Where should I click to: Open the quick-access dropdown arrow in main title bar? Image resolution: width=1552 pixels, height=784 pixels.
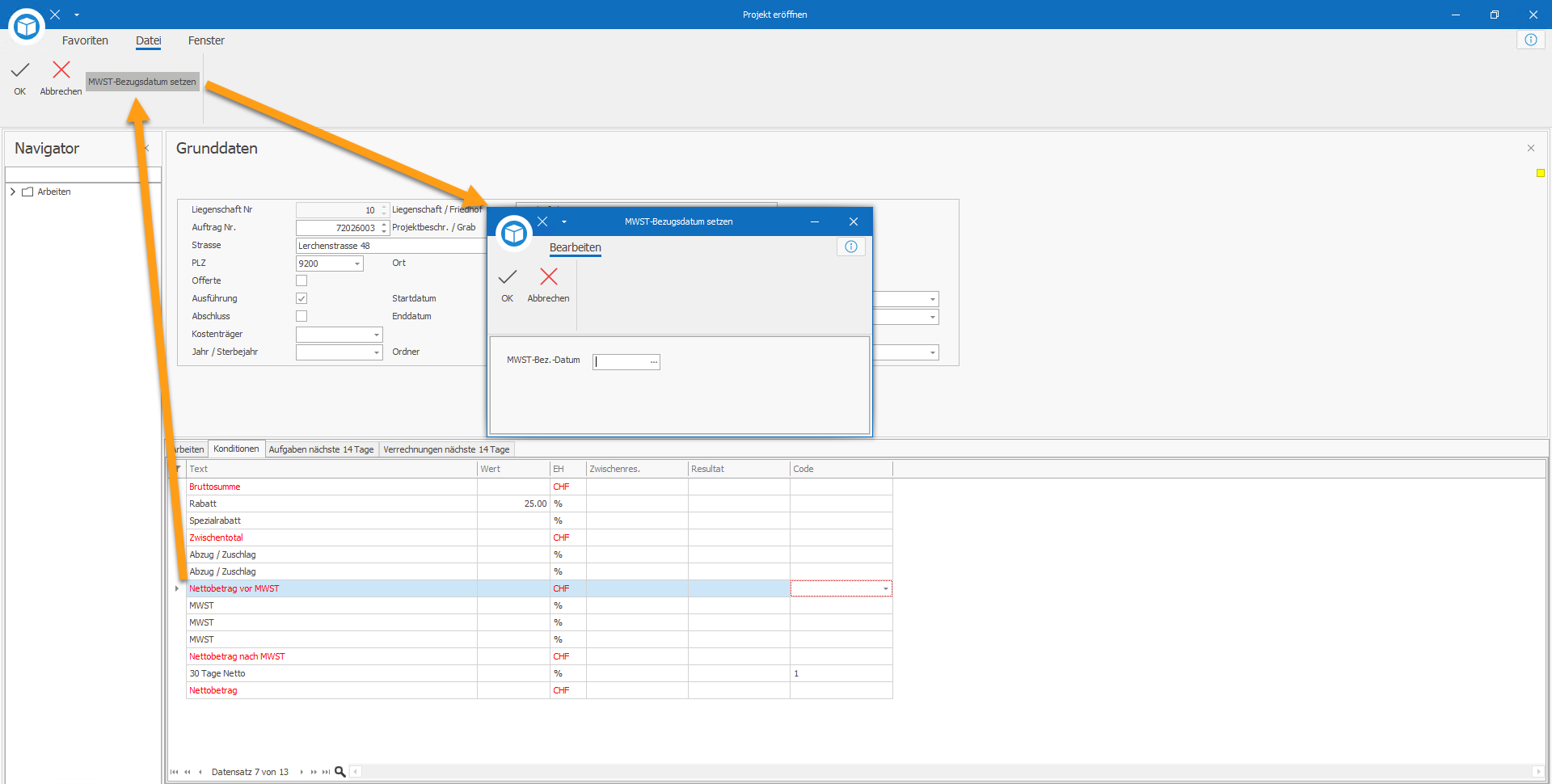[x=77, y=15]
